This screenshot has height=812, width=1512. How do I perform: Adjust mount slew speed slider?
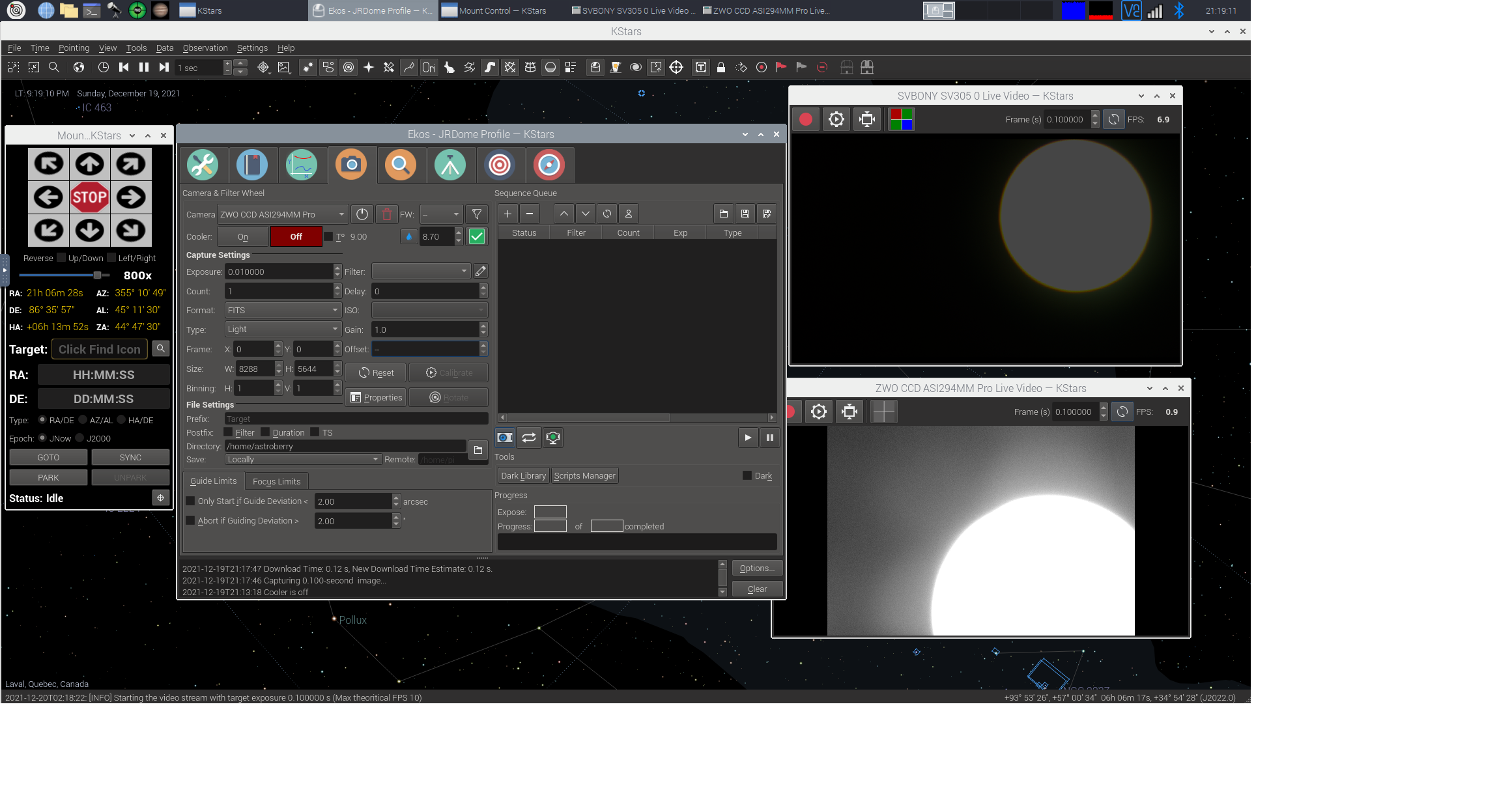pyautogui.click(x=64, y=275)
